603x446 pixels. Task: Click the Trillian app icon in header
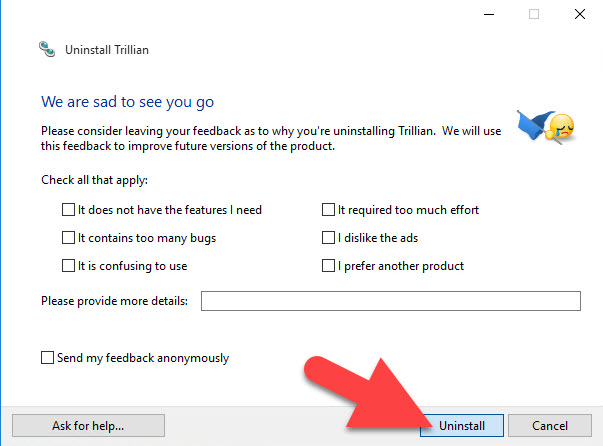click(47, 49)
